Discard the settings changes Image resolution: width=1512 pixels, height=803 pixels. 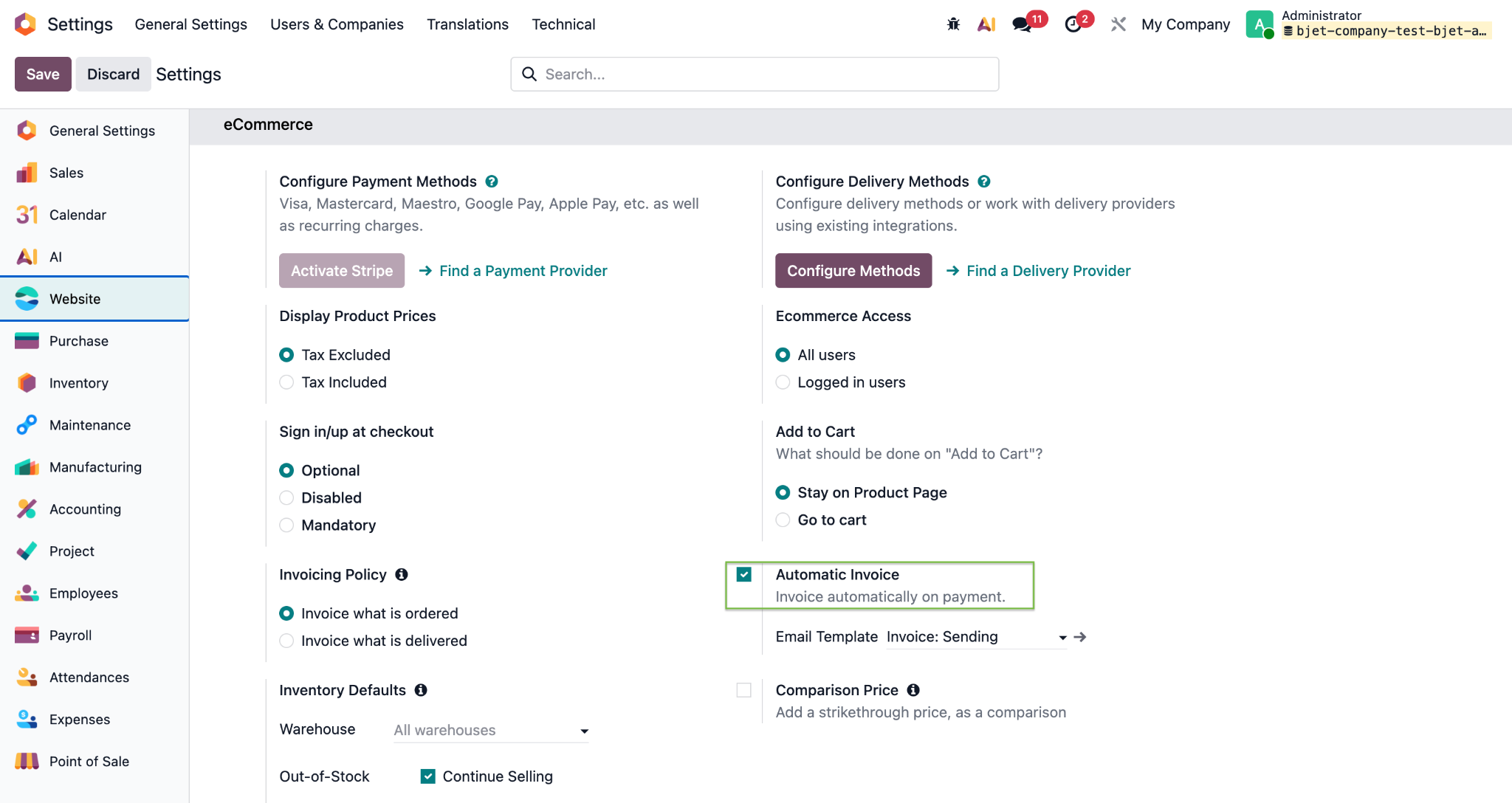[x=113, y=74]
